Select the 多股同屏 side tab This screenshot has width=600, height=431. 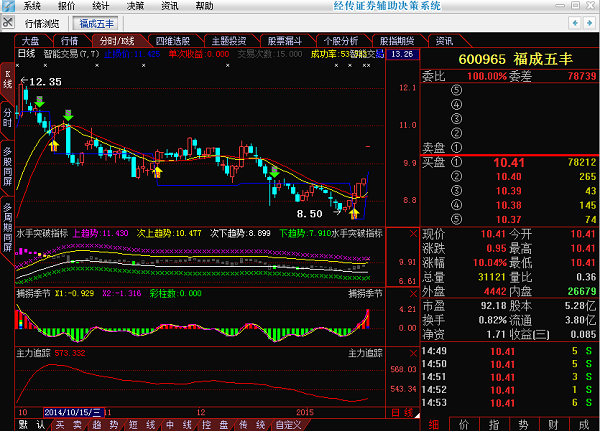[7, 166]
